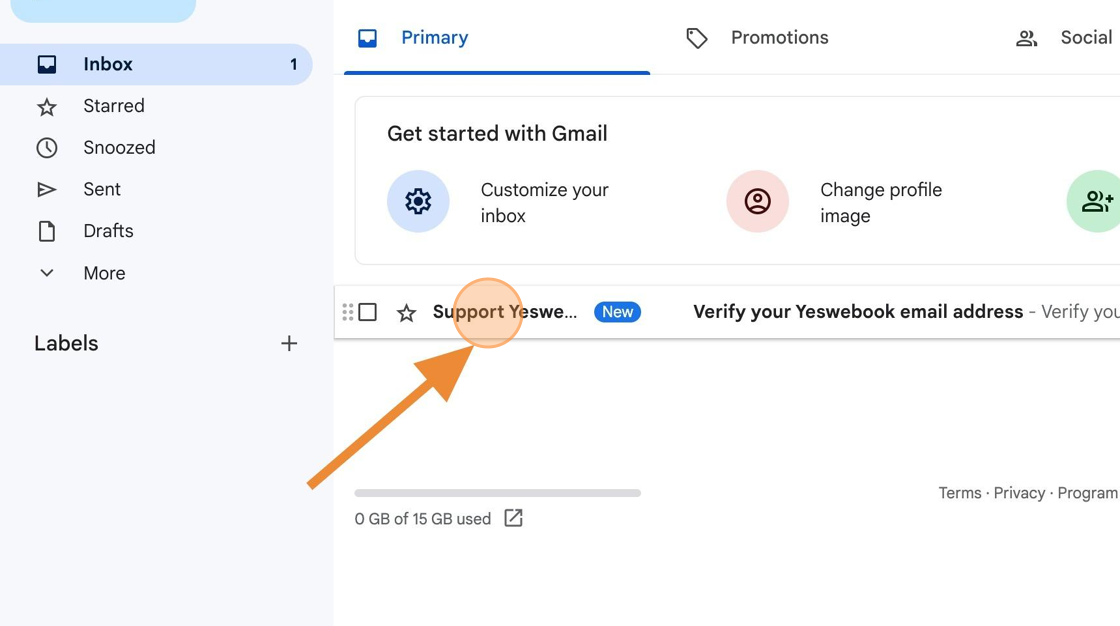
Task: Click the Social people icon
Action: click(x=1026, y=39)
